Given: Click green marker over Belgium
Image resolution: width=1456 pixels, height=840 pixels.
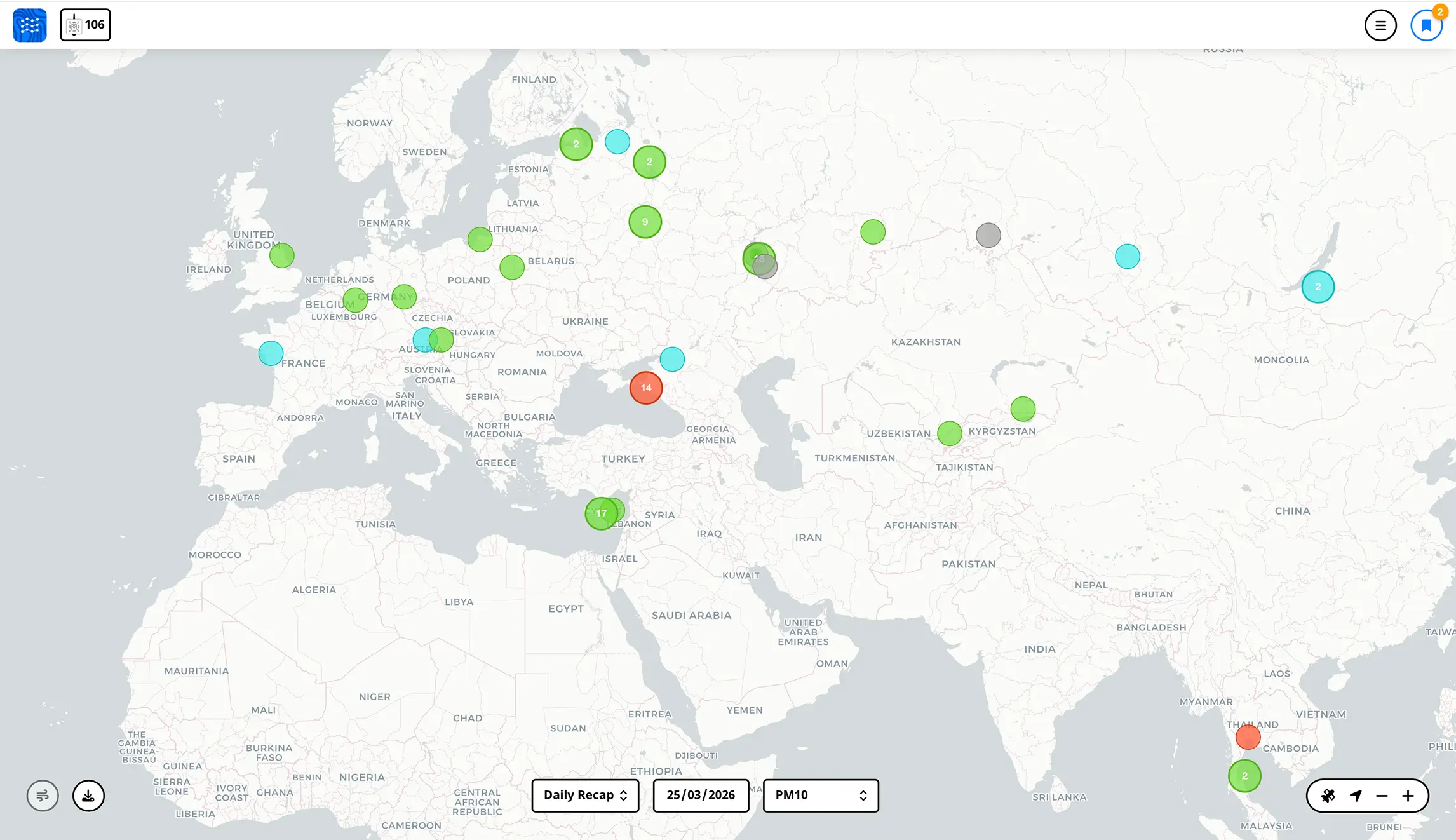Looking at the screenshot, I should 355,301.
